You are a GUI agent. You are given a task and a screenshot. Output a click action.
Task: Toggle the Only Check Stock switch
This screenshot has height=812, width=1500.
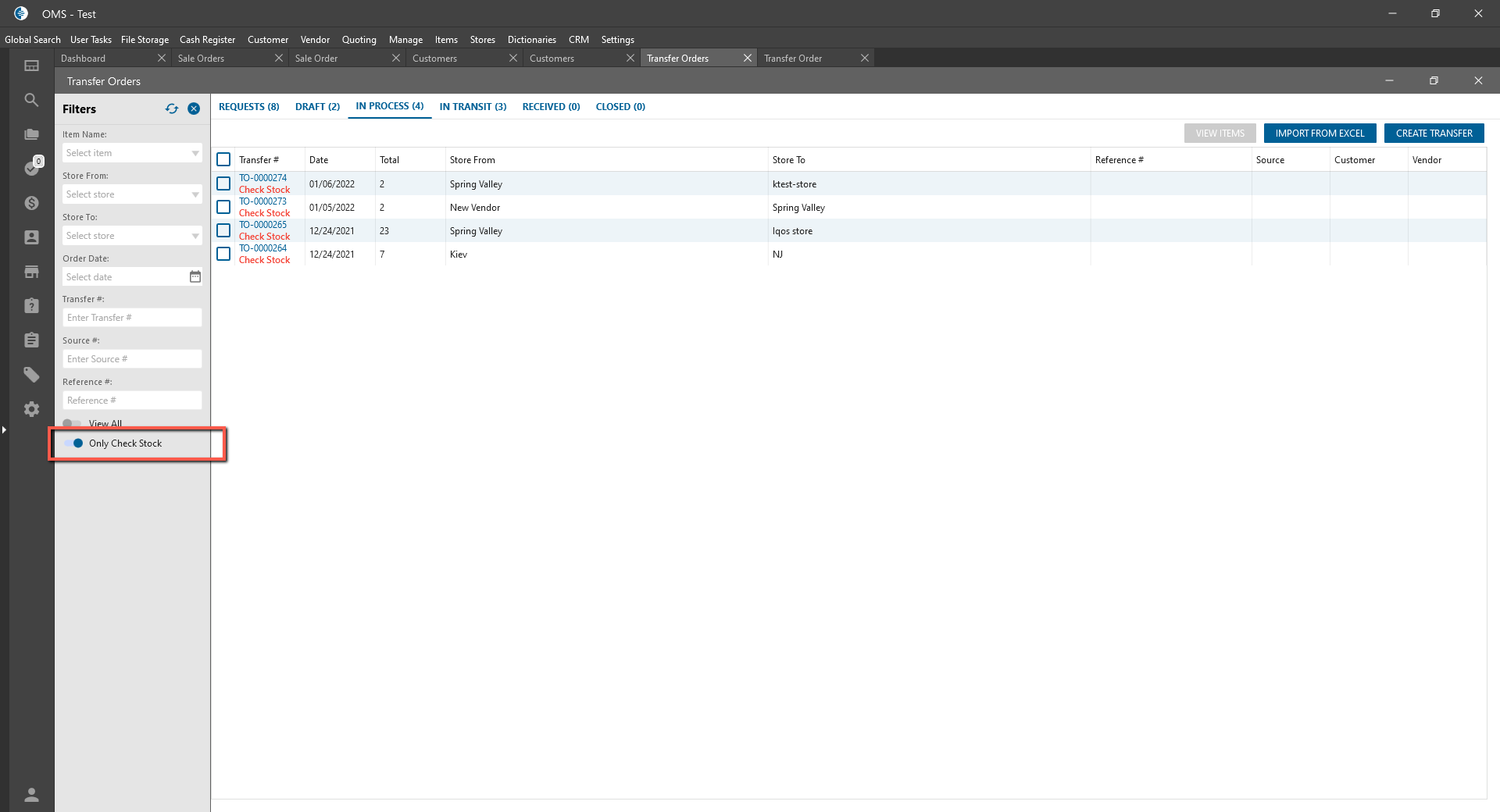(x=73, y=443)
